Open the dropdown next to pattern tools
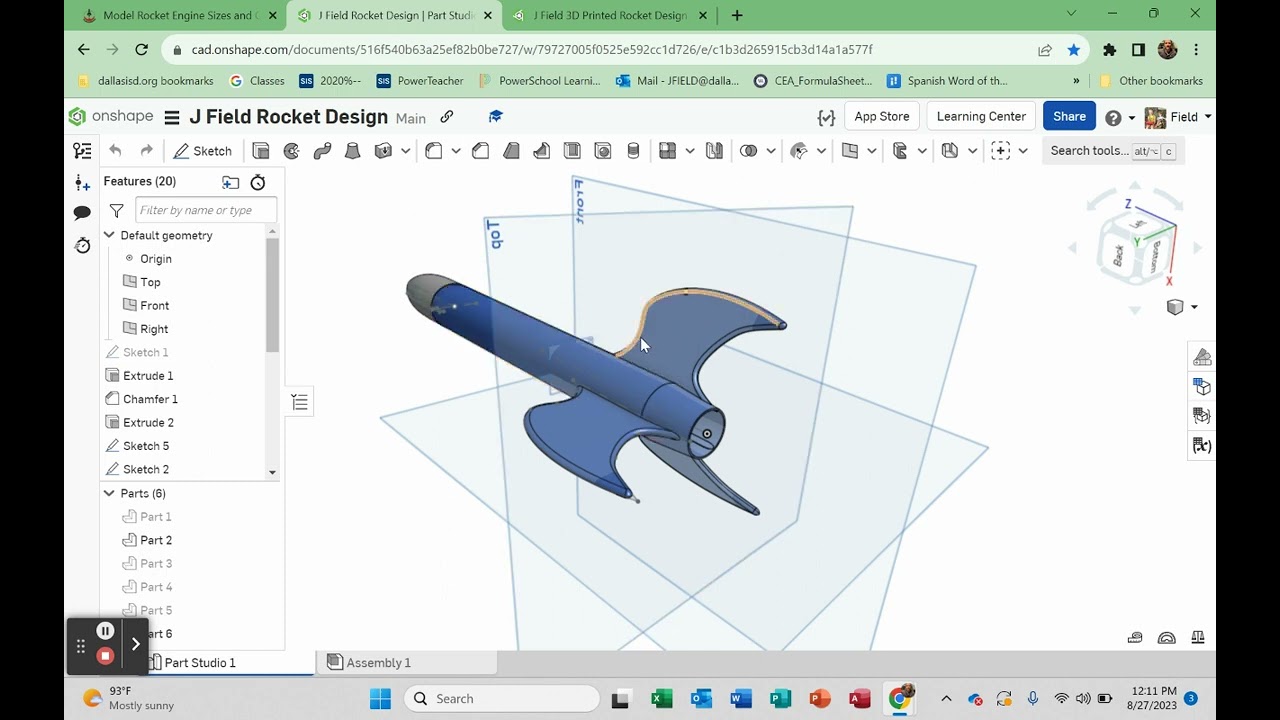Viewport: 1280px width, 720px height. click(x=689, y=151)
